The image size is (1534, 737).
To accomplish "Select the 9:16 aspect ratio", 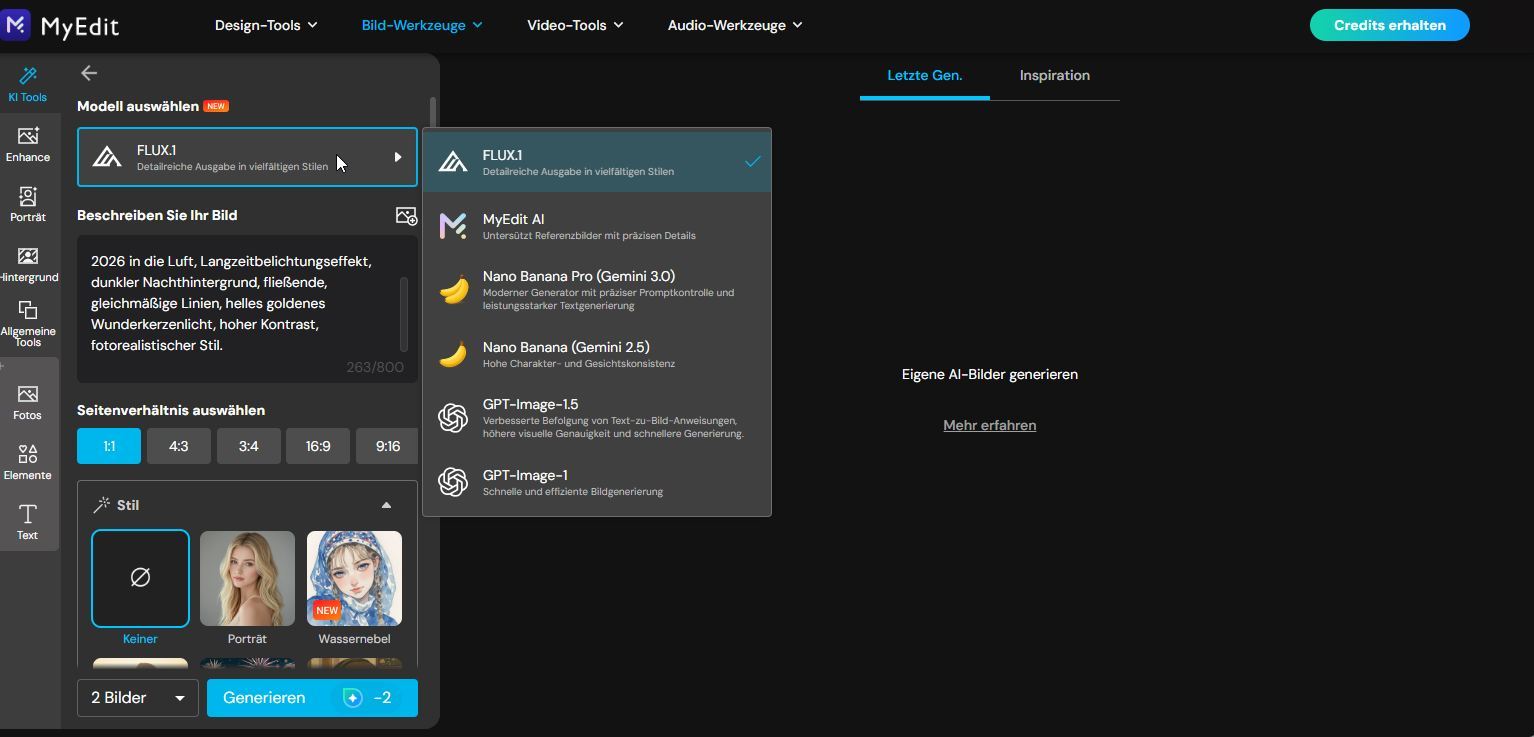I will [387, 446].
